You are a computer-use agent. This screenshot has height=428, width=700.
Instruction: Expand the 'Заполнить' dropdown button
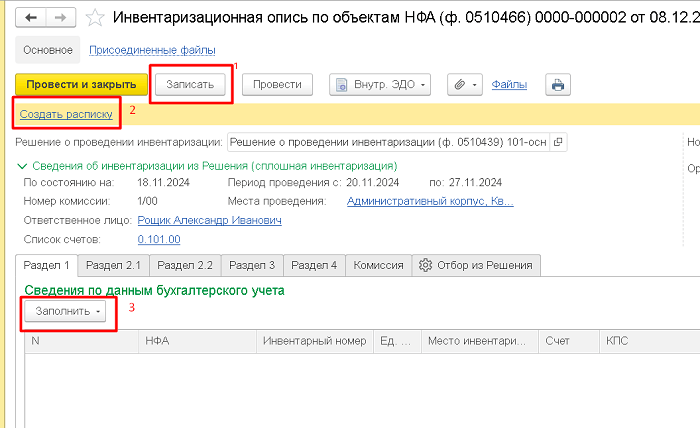click(x=64, y=311)
